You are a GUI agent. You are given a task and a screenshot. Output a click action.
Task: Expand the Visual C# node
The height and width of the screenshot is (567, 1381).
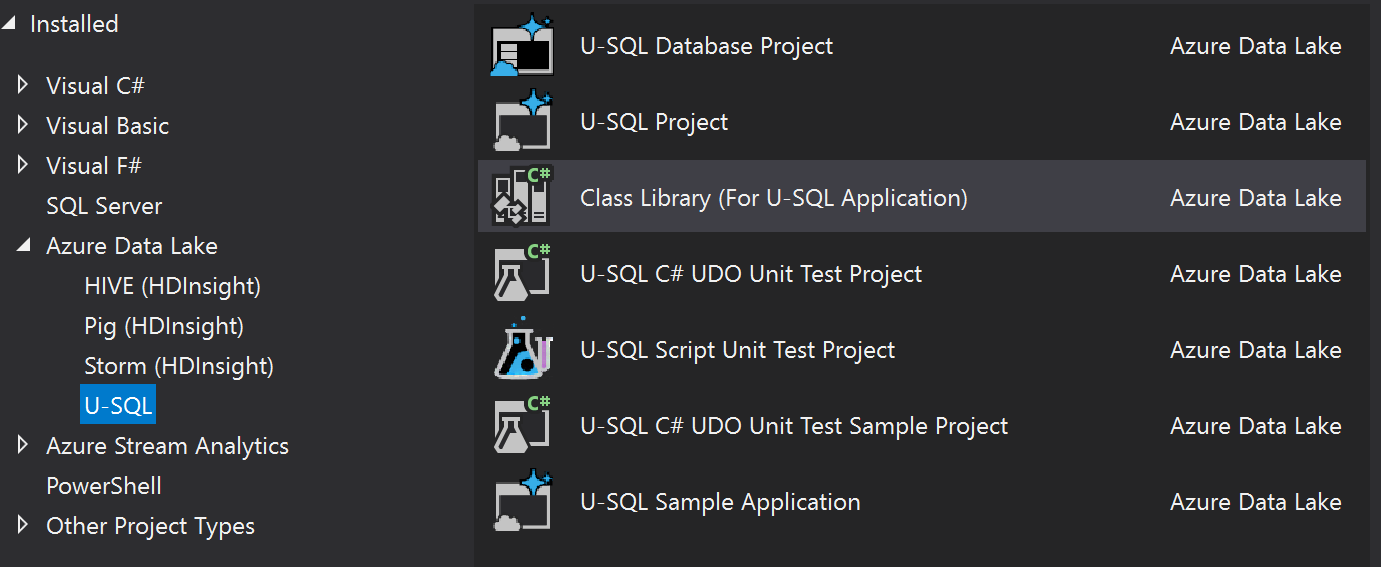tap(24, 86)
